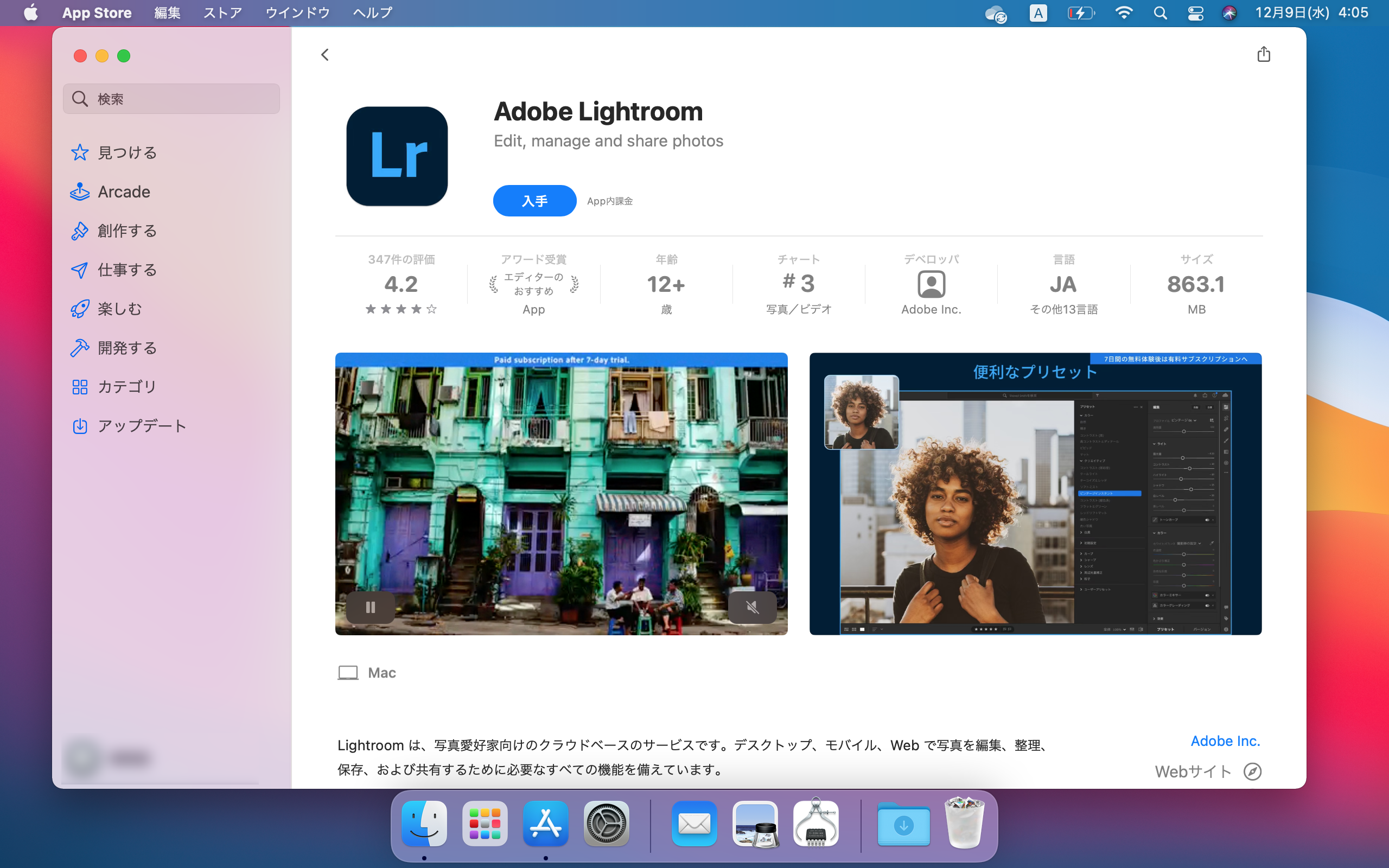Viewport: 1389px width, 868px height.
Task: Open the ストア menu
Action: coord(222,12)
